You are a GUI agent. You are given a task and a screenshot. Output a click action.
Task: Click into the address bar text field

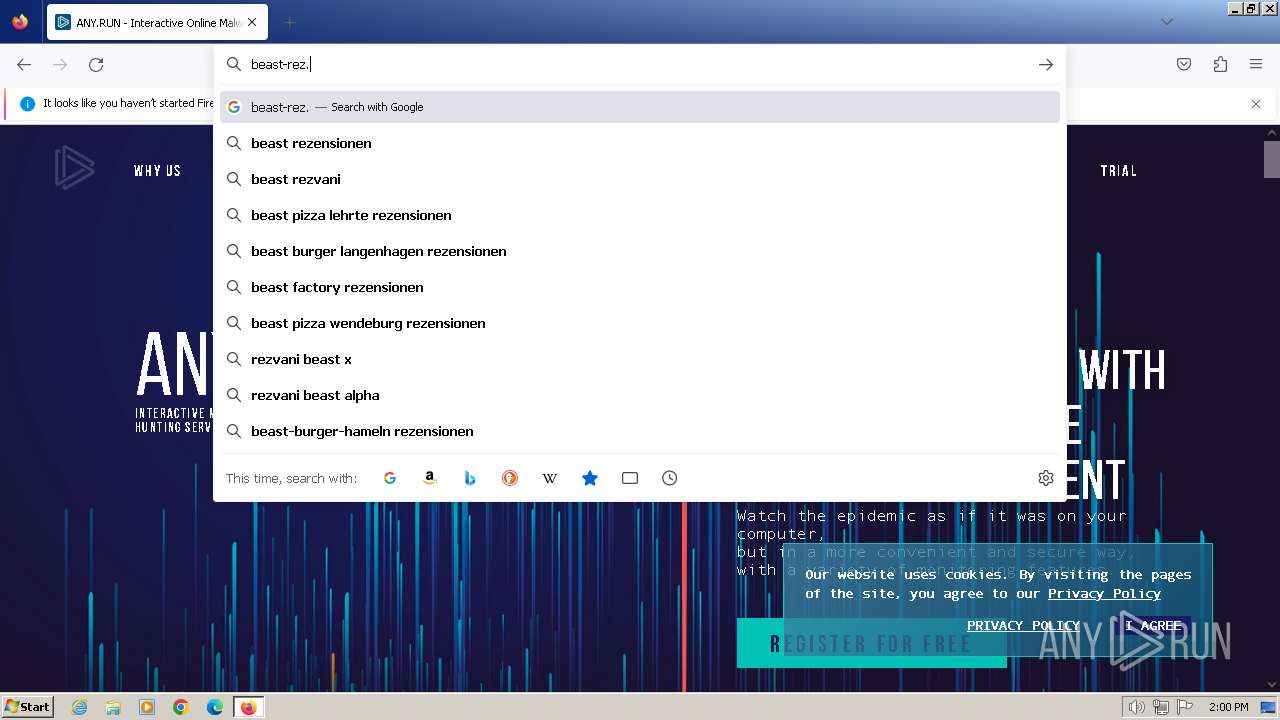click(x=640, y=64)
